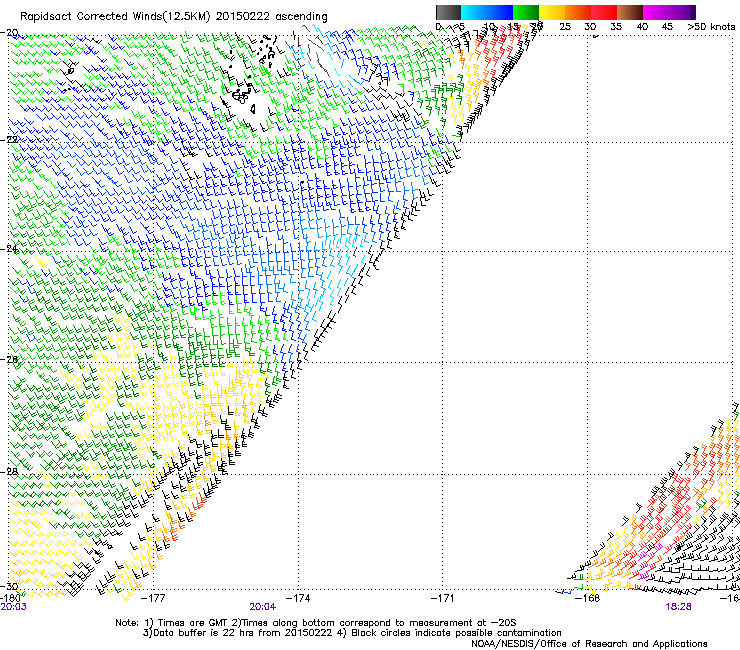Click the '30' legend label under the colorbar
Image resolution: width=740 pixels, height=650 pixels.
click(590, 27)
